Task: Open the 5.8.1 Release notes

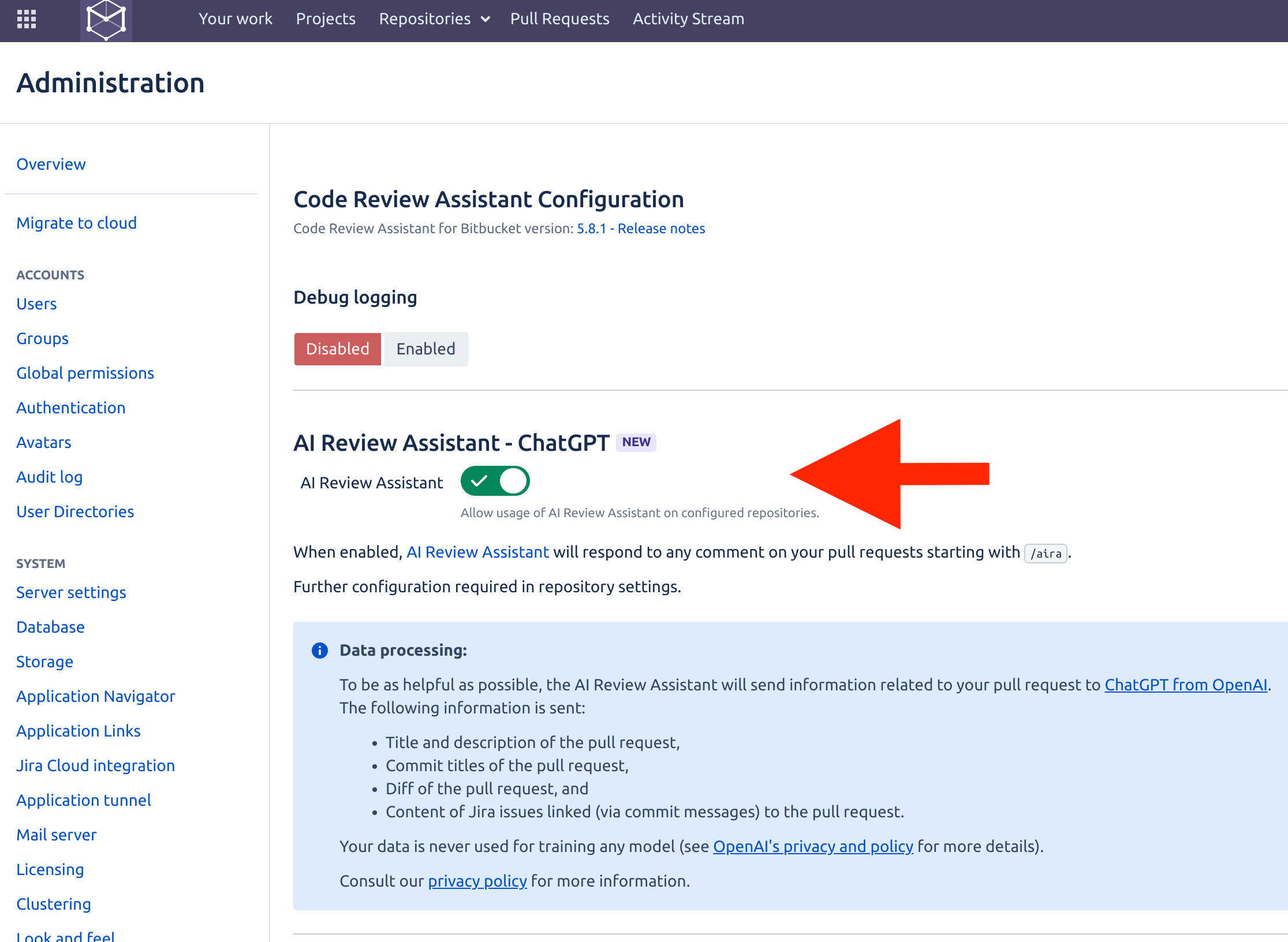Action: (x=641, y=228)
